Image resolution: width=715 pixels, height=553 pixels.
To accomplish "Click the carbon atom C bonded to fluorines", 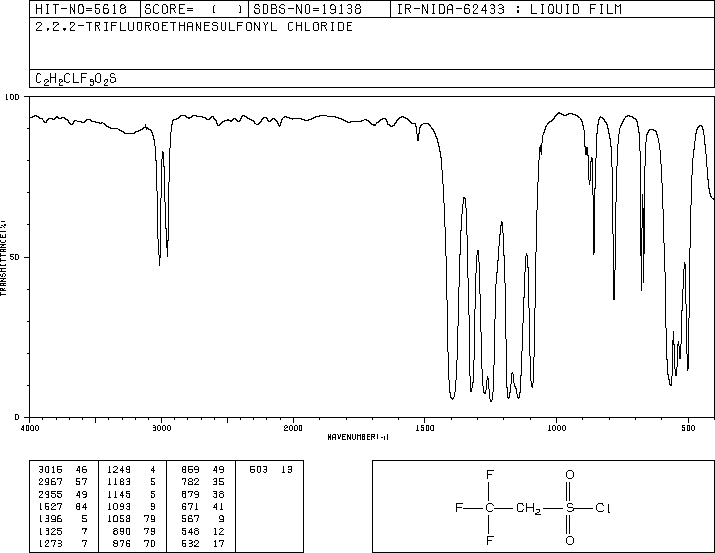I will coord(489,507).
